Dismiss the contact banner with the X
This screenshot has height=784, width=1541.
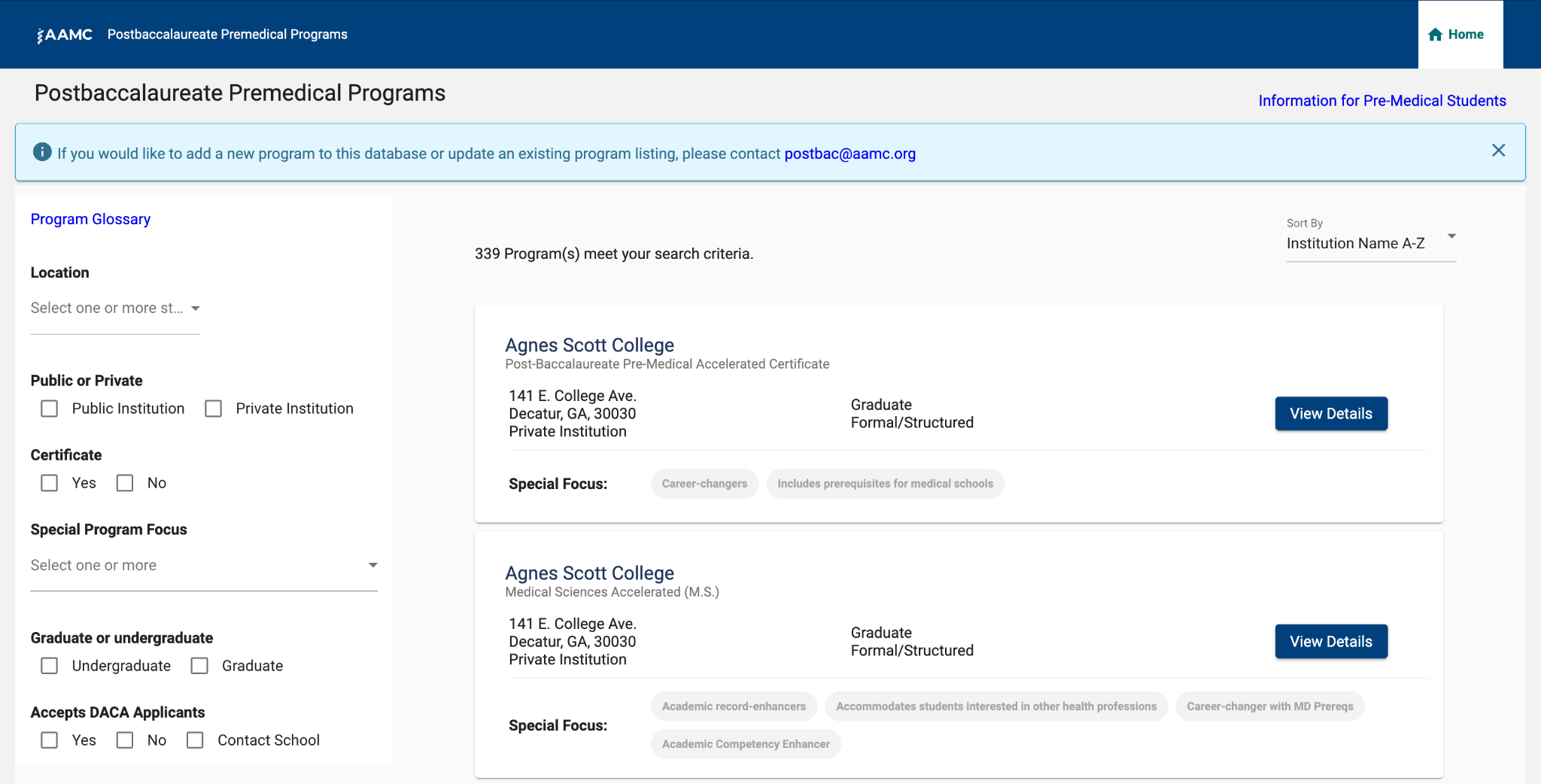coord(1499,150)
